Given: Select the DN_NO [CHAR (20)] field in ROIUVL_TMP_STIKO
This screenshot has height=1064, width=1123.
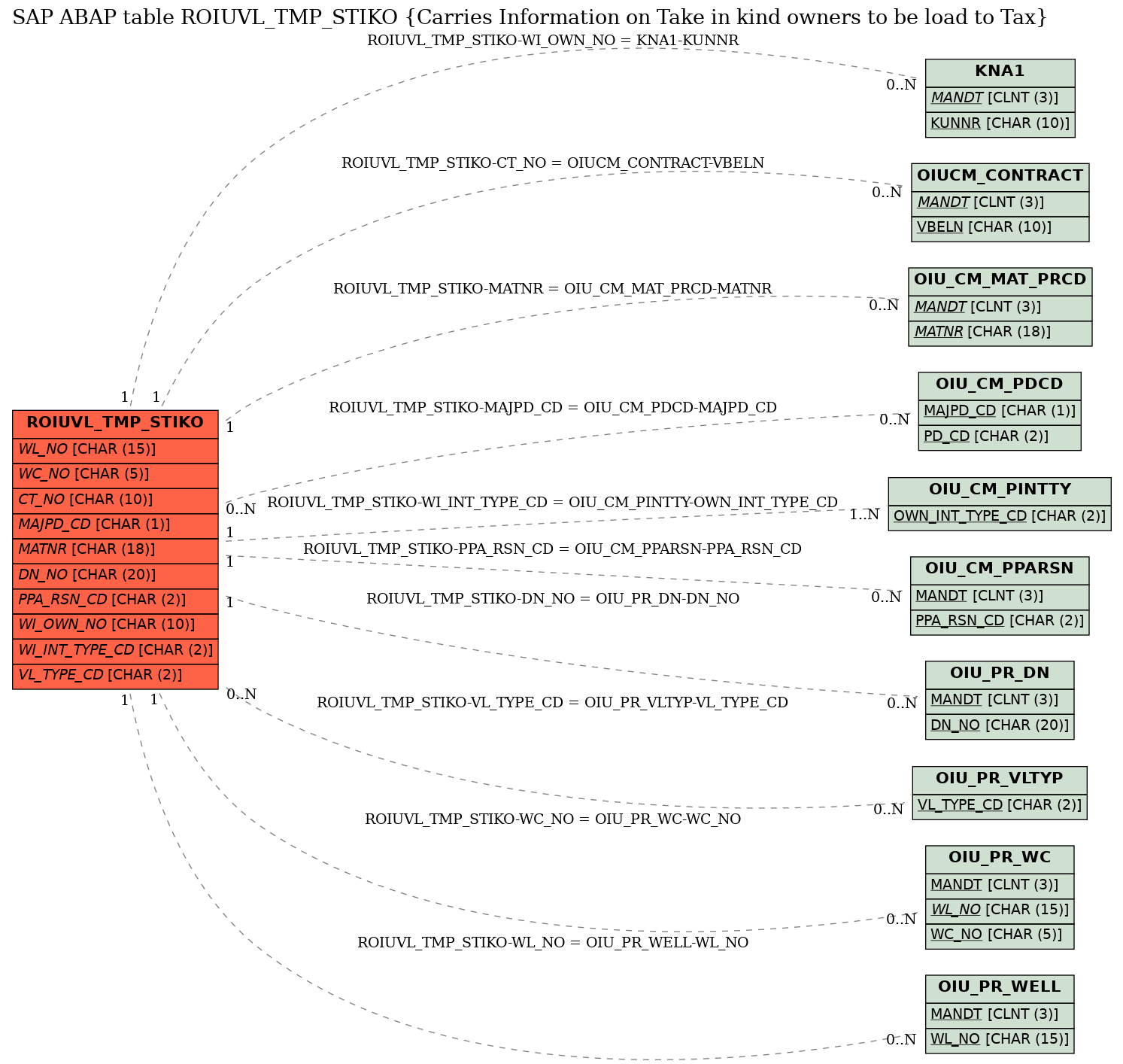Looking at the screenshot, I should point(115,575).
